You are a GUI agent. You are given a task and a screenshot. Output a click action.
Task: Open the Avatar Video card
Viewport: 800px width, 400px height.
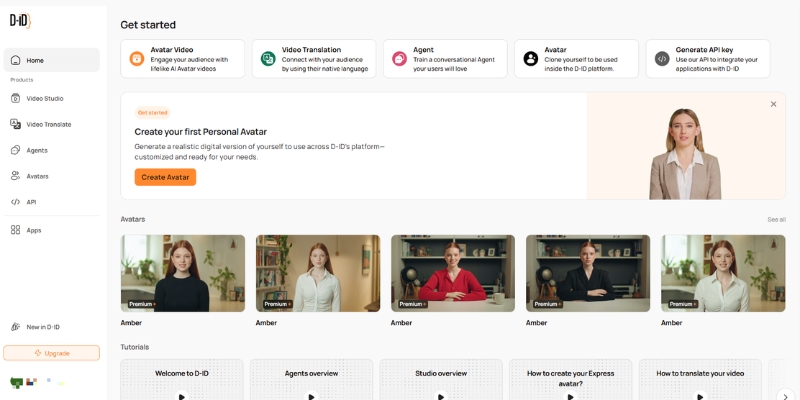[x=182, y=59]
